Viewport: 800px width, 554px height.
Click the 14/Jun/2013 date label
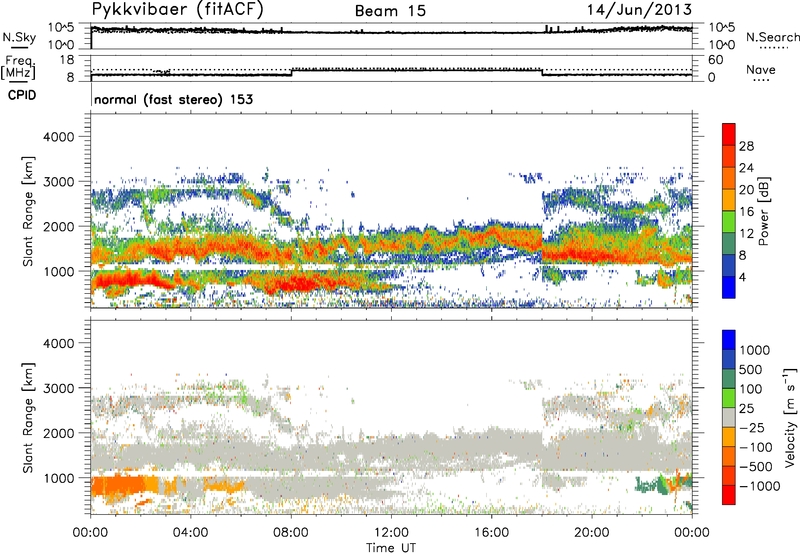click(639, 10)
